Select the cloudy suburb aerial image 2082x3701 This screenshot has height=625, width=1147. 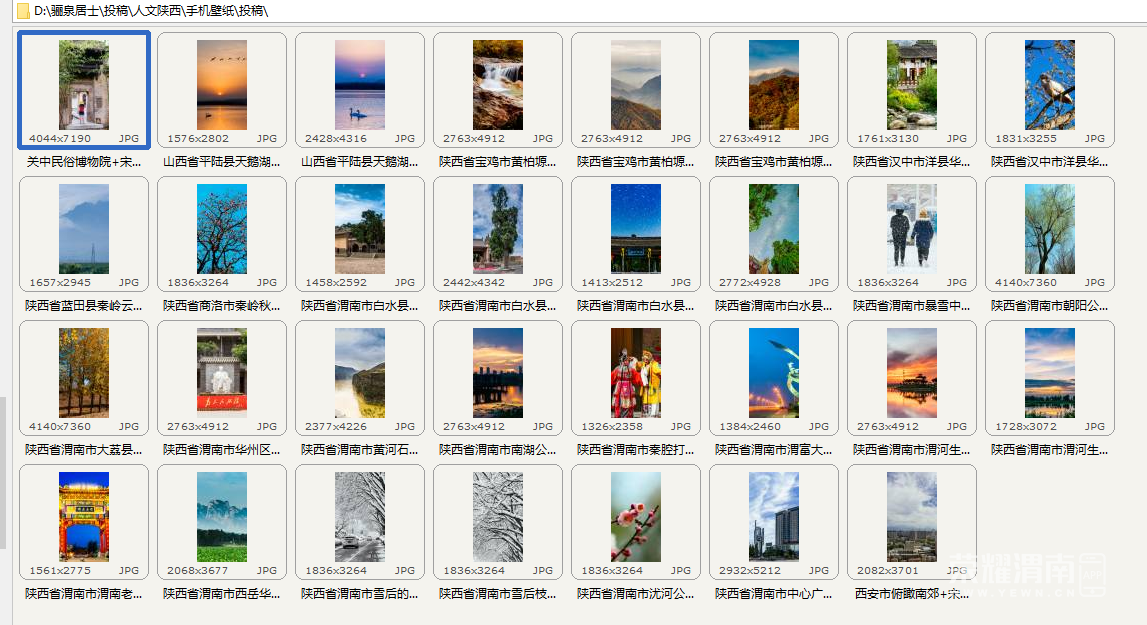point(912,517)
